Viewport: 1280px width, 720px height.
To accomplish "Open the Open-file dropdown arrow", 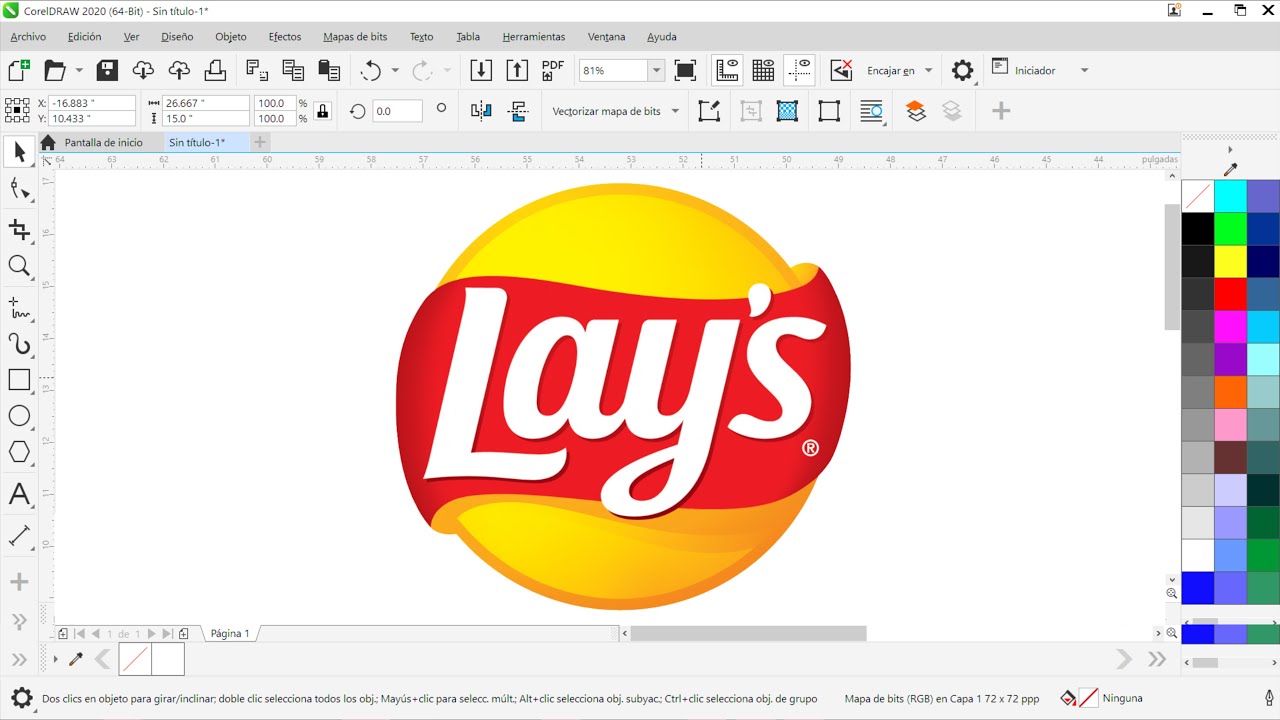I will pos(79,70).
